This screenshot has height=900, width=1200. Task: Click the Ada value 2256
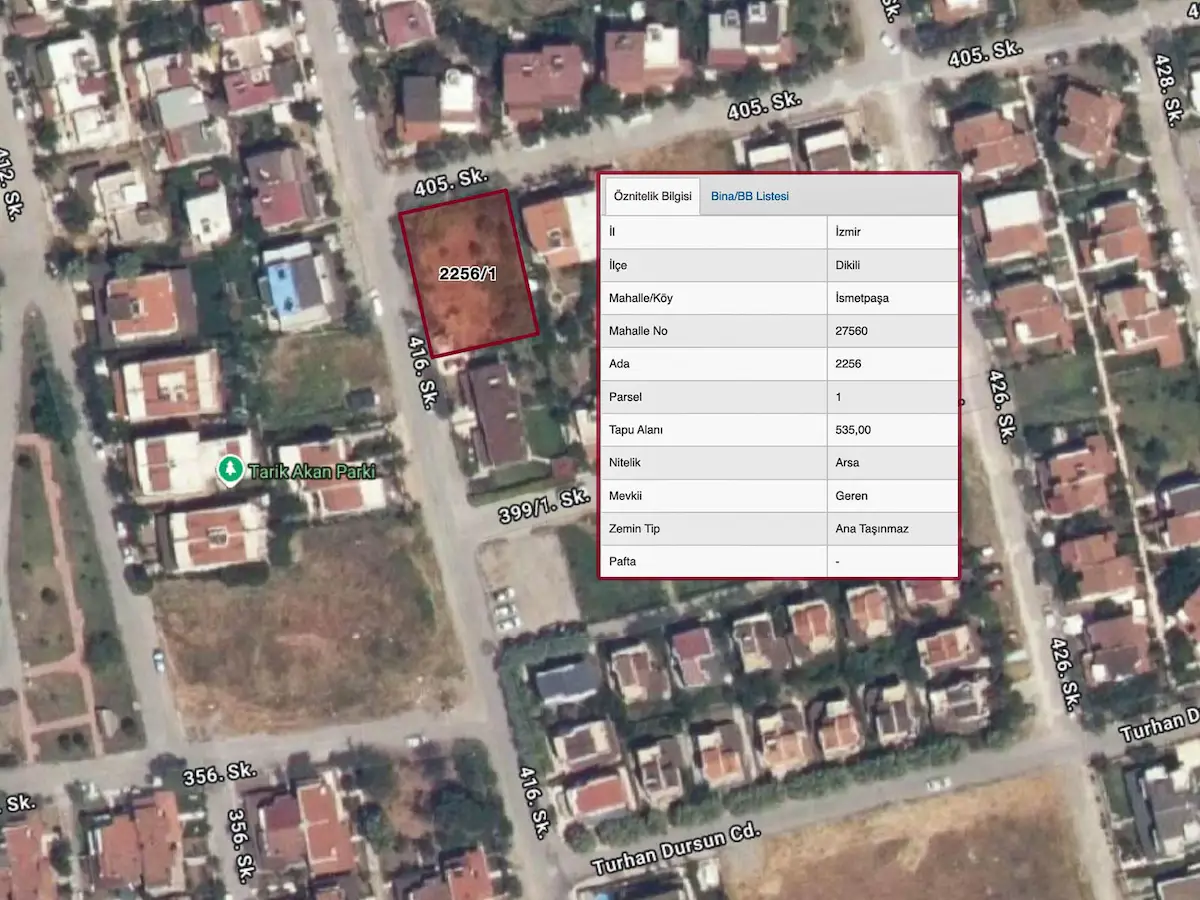(x=848, y=364)
